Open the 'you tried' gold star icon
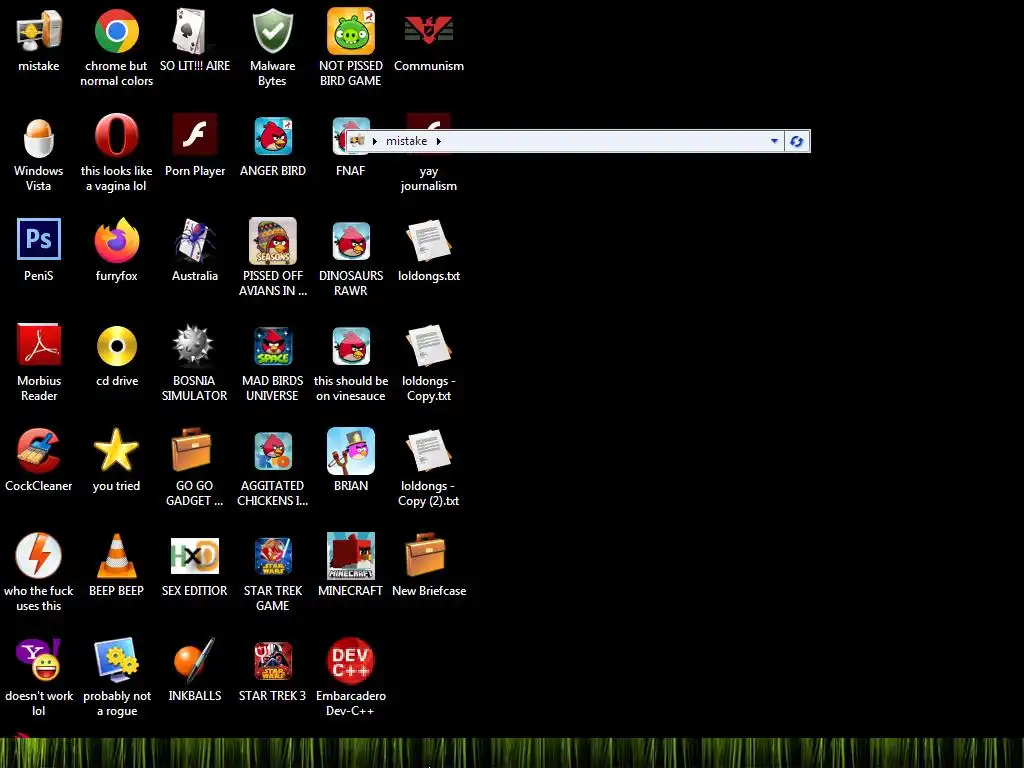This screenshot has height=768, width=1024. (x=116, y=450)
